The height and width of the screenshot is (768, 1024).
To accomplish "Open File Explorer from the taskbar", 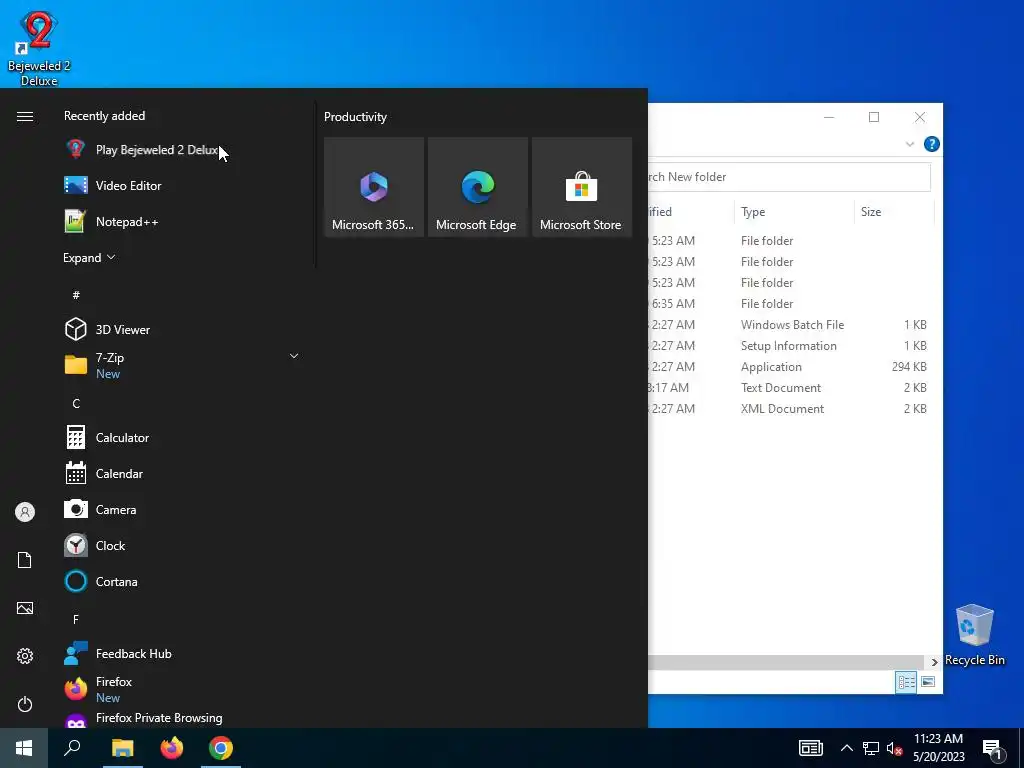I will 122,748.
